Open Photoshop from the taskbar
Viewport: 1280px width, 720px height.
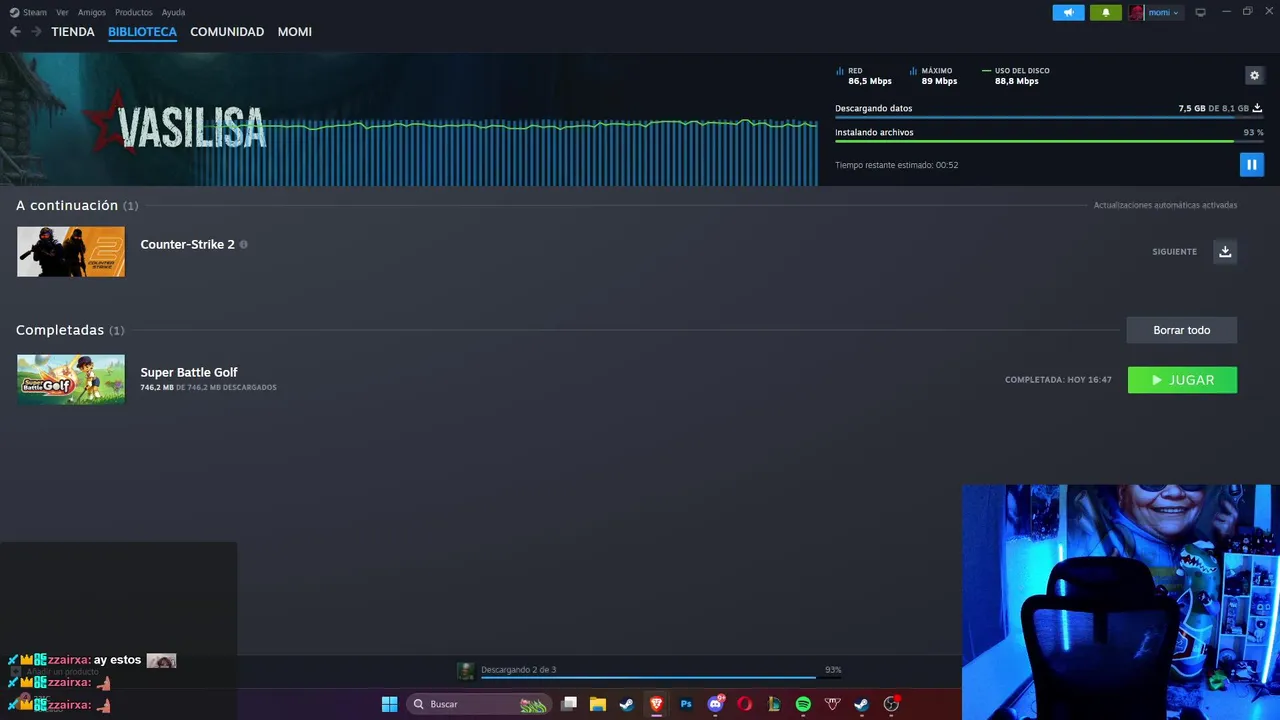point(686,704)
